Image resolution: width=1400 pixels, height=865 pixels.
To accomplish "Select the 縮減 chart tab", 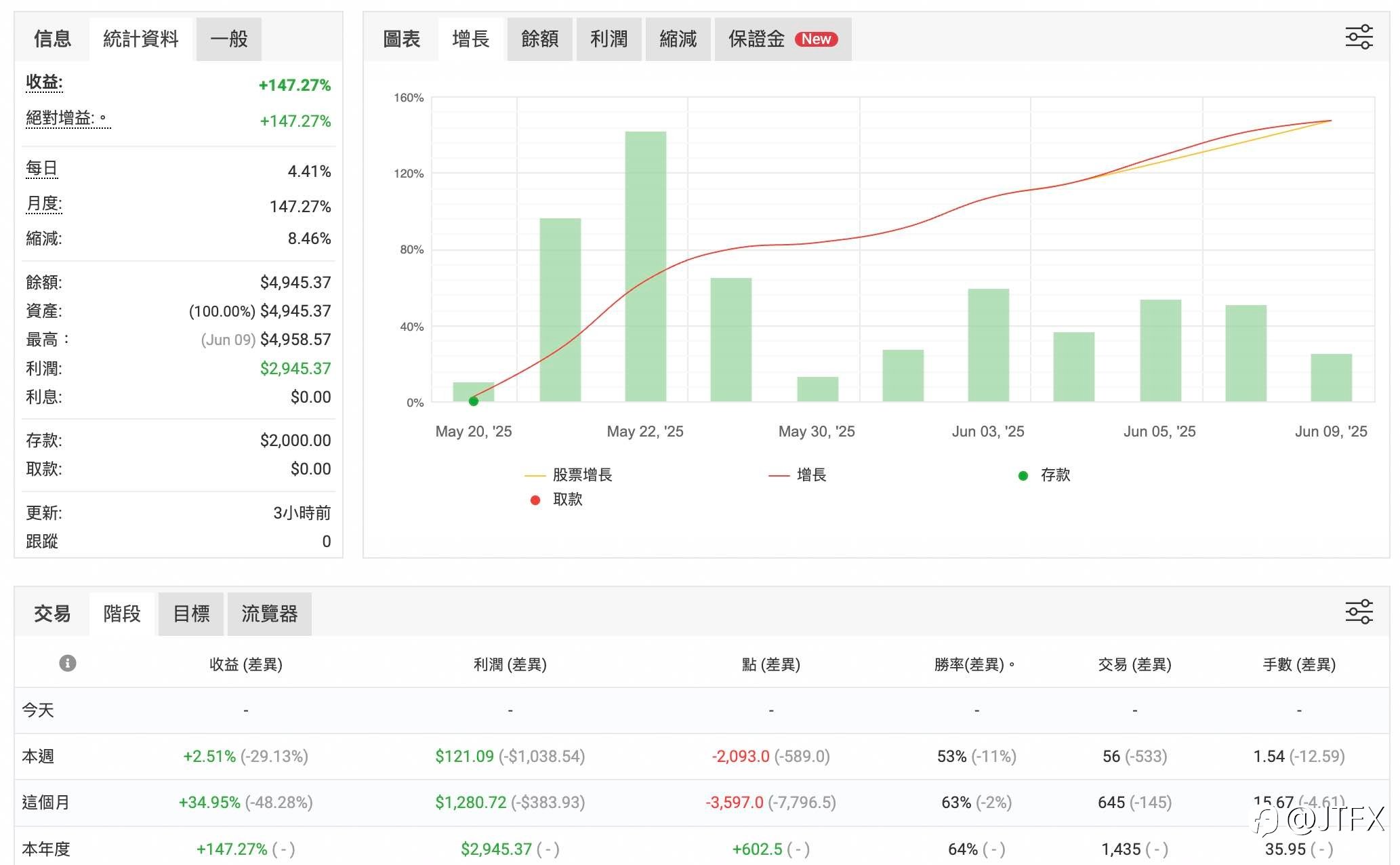I will pos(678,39).
